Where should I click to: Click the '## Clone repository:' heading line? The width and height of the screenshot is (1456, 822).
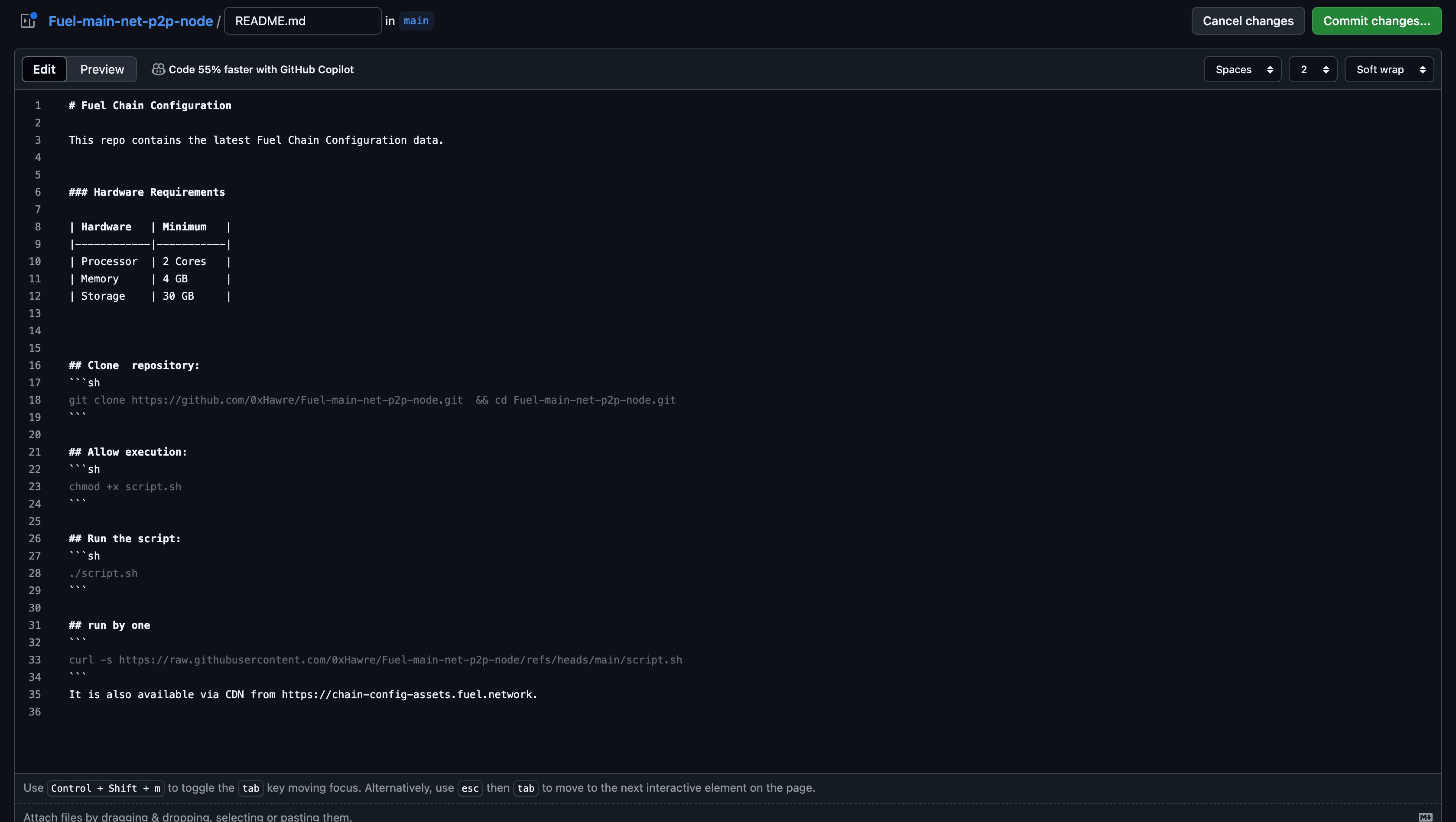tap(134, 366)
